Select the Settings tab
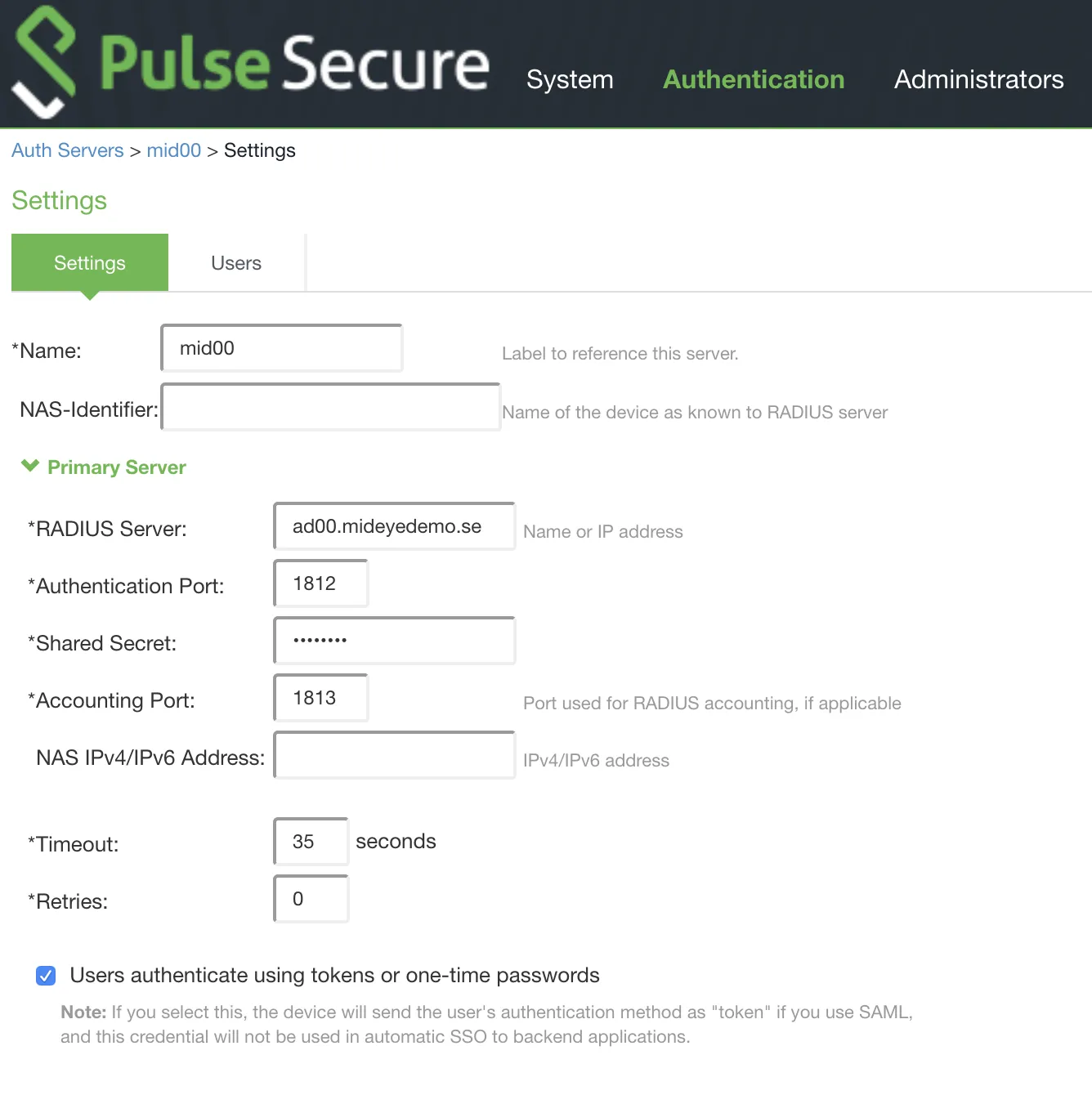This screenshot has width=1092, height=1113. 89,262
